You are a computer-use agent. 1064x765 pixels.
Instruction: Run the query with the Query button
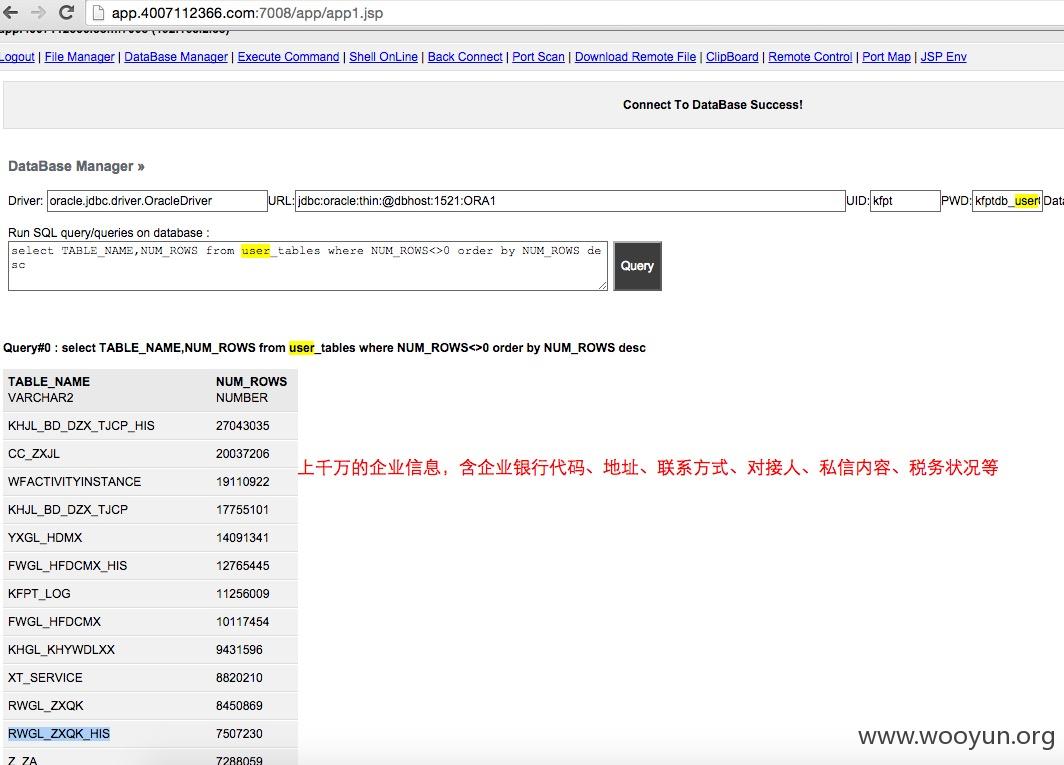point(637,266)
